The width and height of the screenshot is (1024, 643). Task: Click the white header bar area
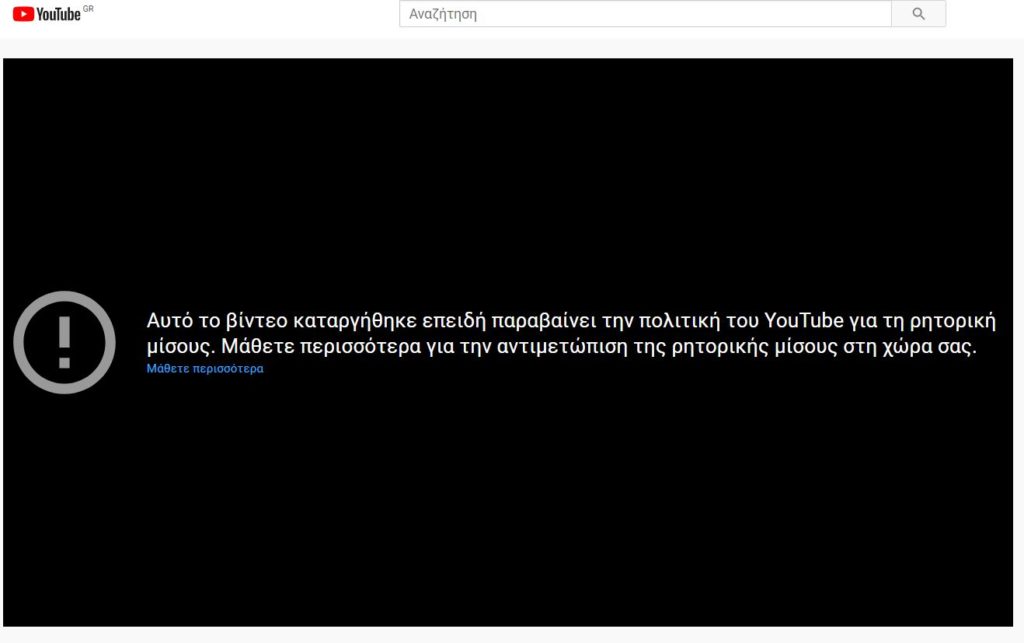(250, 13)
